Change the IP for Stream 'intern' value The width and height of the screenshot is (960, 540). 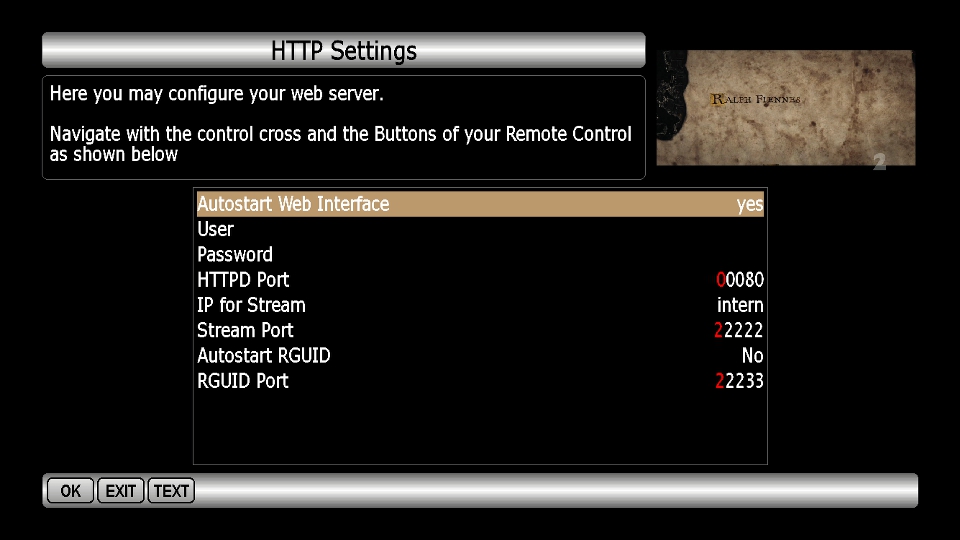[x=740, y=305]
